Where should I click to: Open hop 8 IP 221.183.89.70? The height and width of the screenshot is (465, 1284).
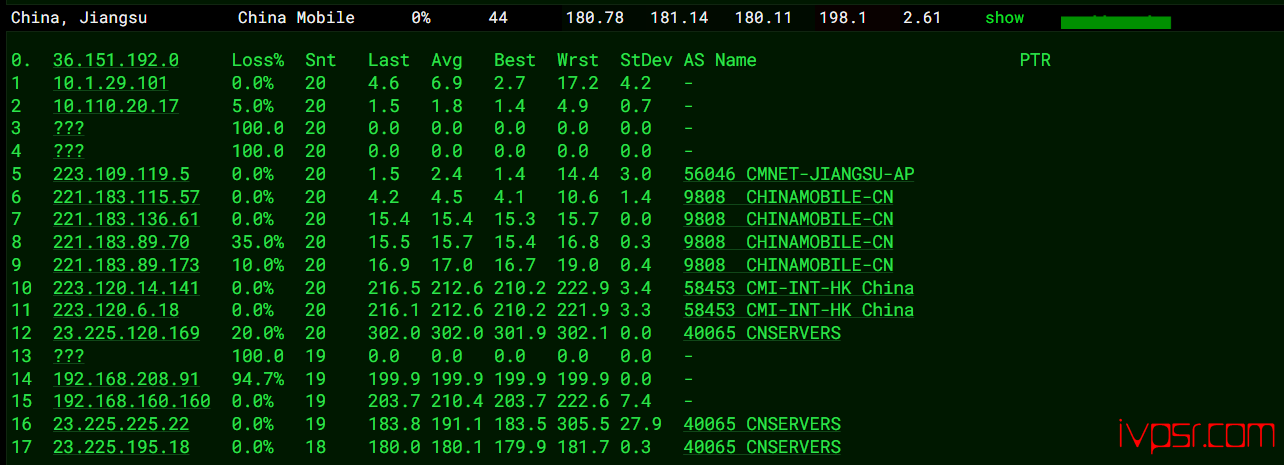tap(121, 242)
